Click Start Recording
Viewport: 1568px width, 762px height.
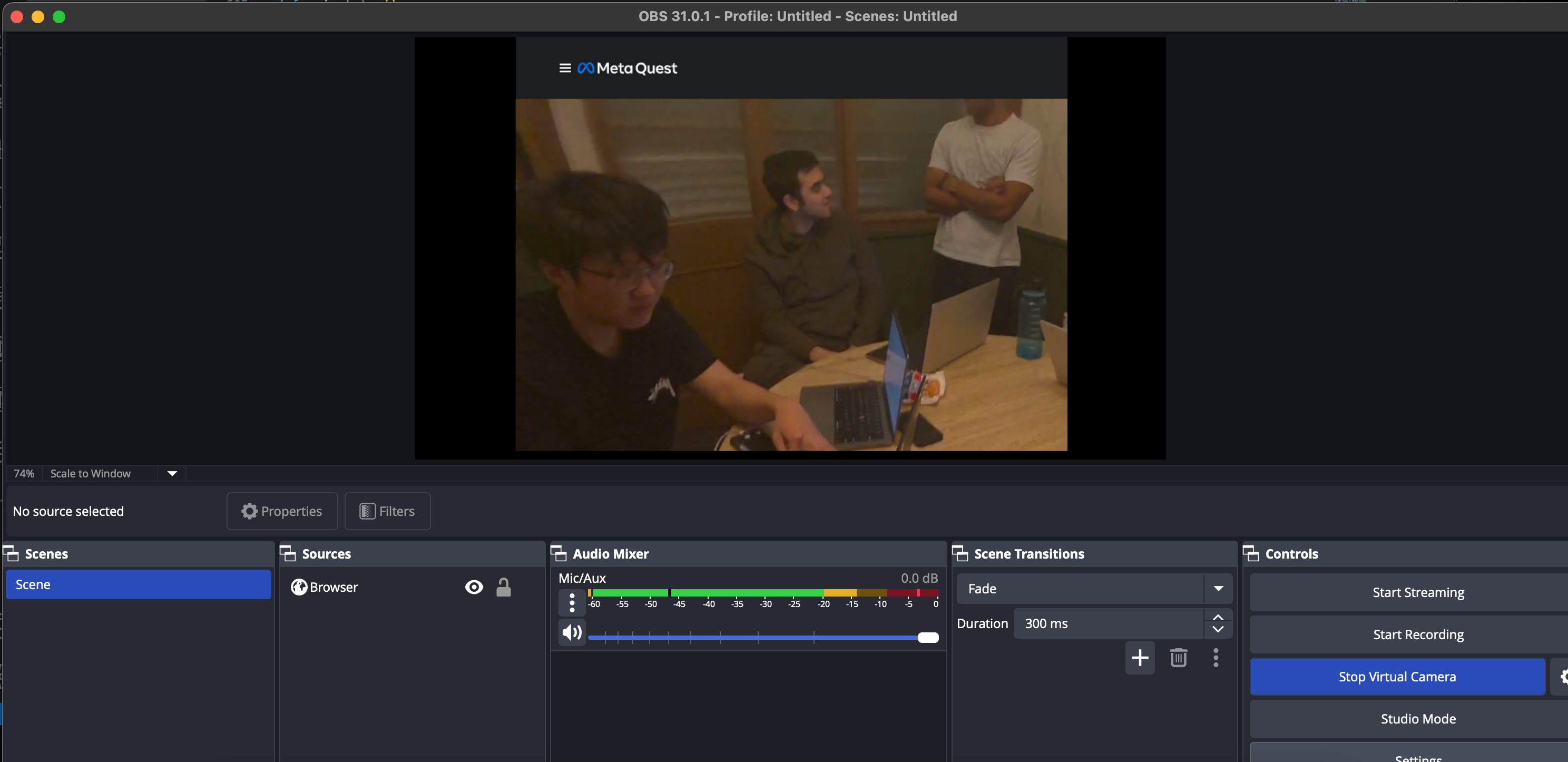tap(1418, 634)
